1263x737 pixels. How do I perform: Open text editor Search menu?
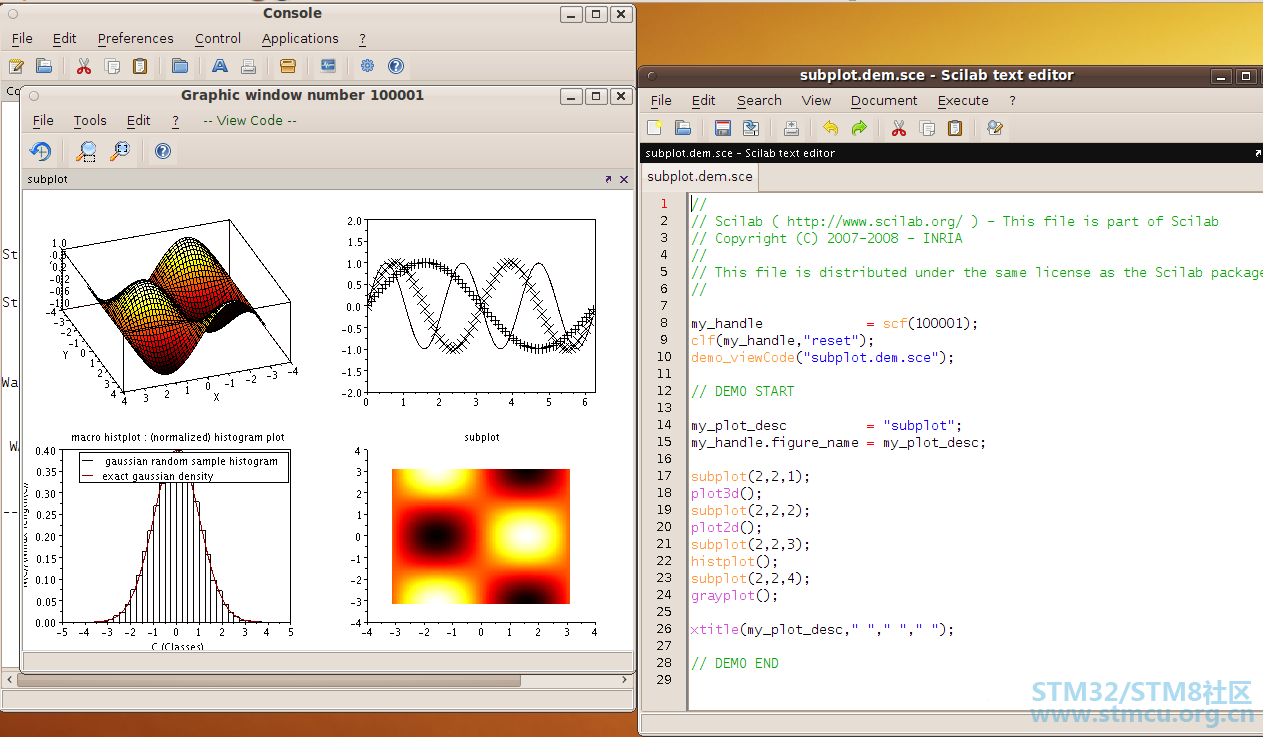[x=760, y=100]
